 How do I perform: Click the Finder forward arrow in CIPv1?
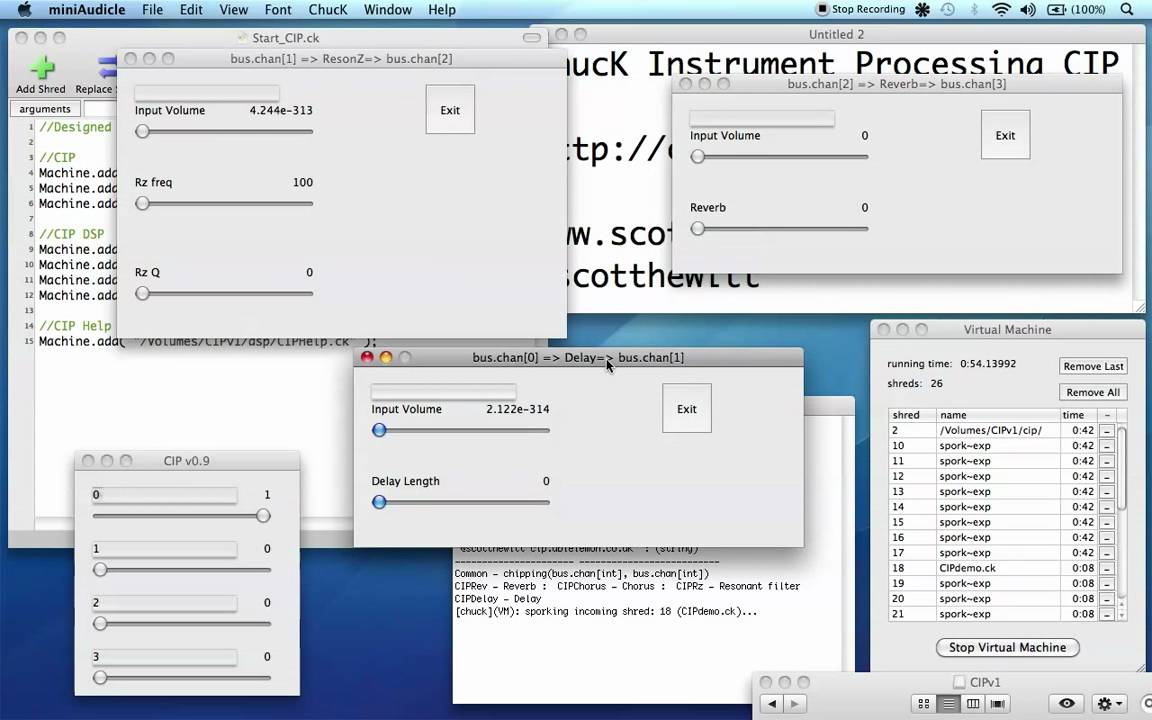[795, 704]
